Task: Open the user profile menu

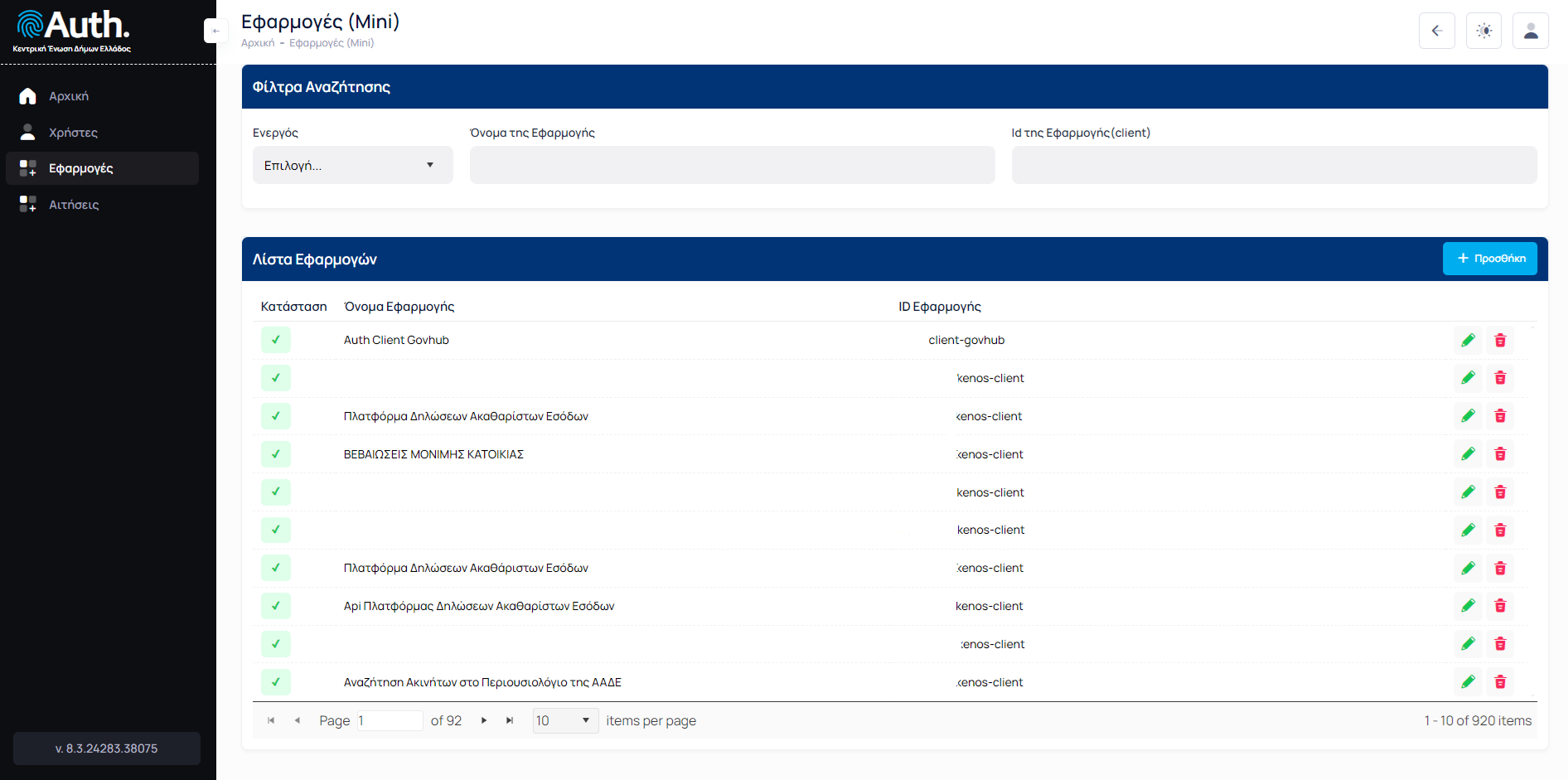Action: pos(1531,31)
